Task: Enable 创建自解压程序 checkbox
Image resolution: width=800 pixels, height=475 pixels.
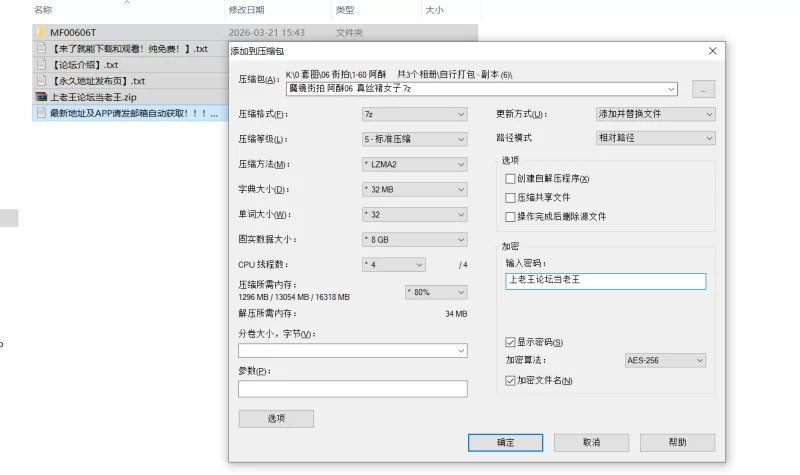Action: (510, 179)
